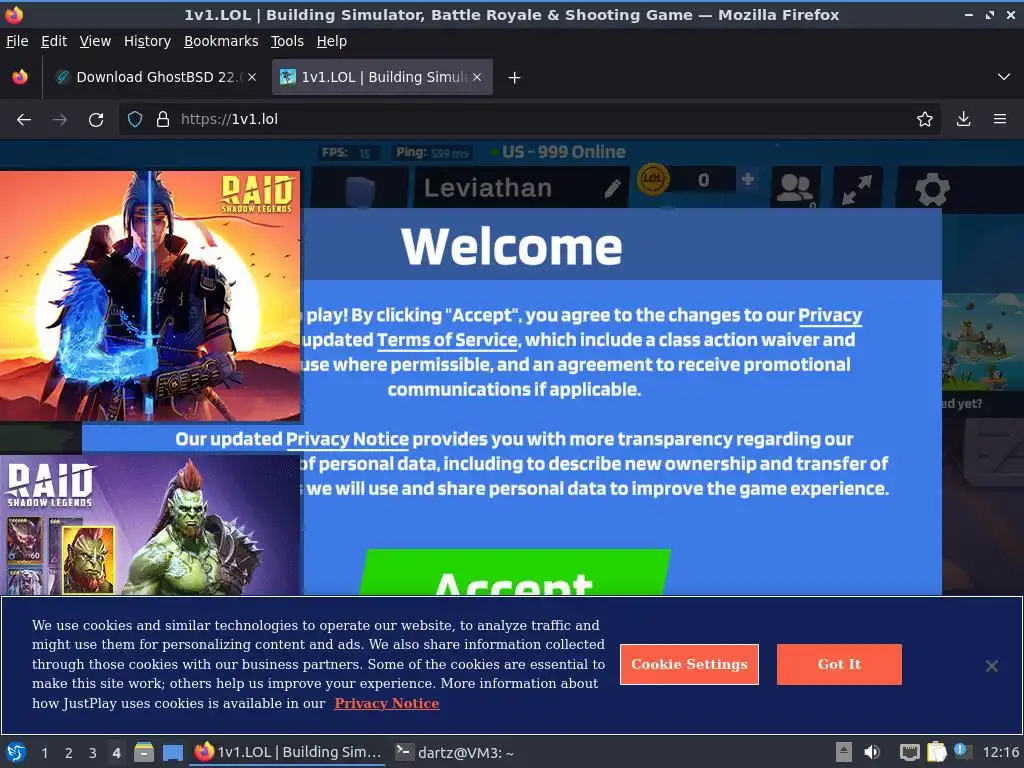
Task: Open the File menu
Action: point(17,41)
